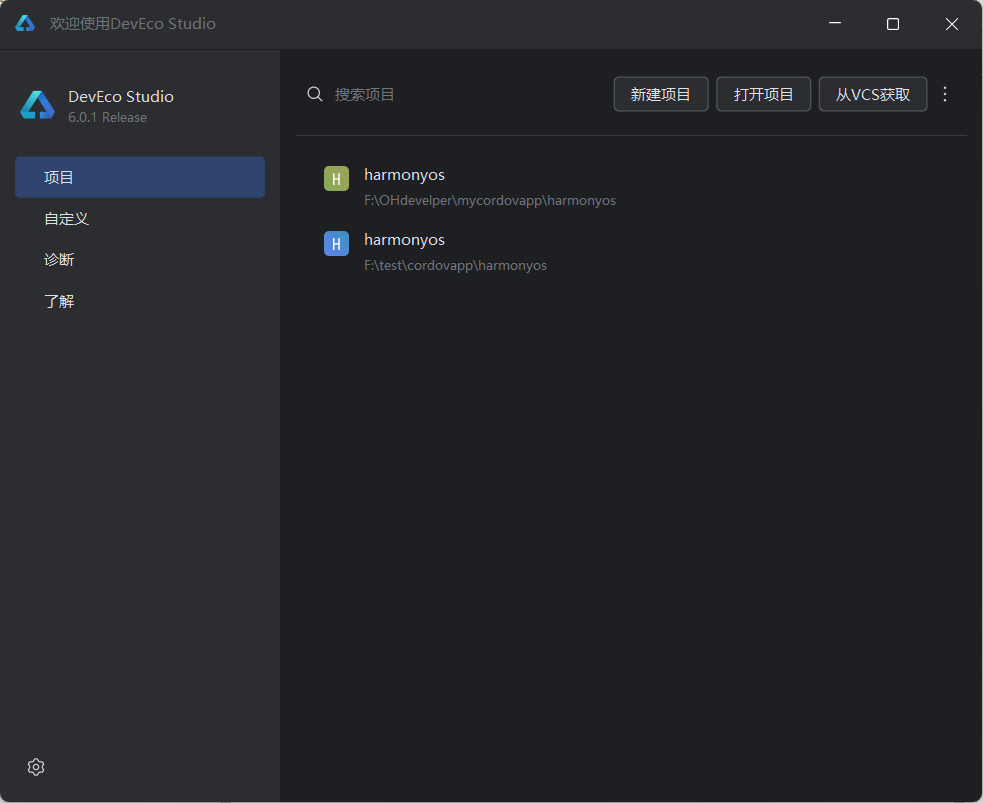
Task: Open the 了解 tab
Action: point(140,301)
